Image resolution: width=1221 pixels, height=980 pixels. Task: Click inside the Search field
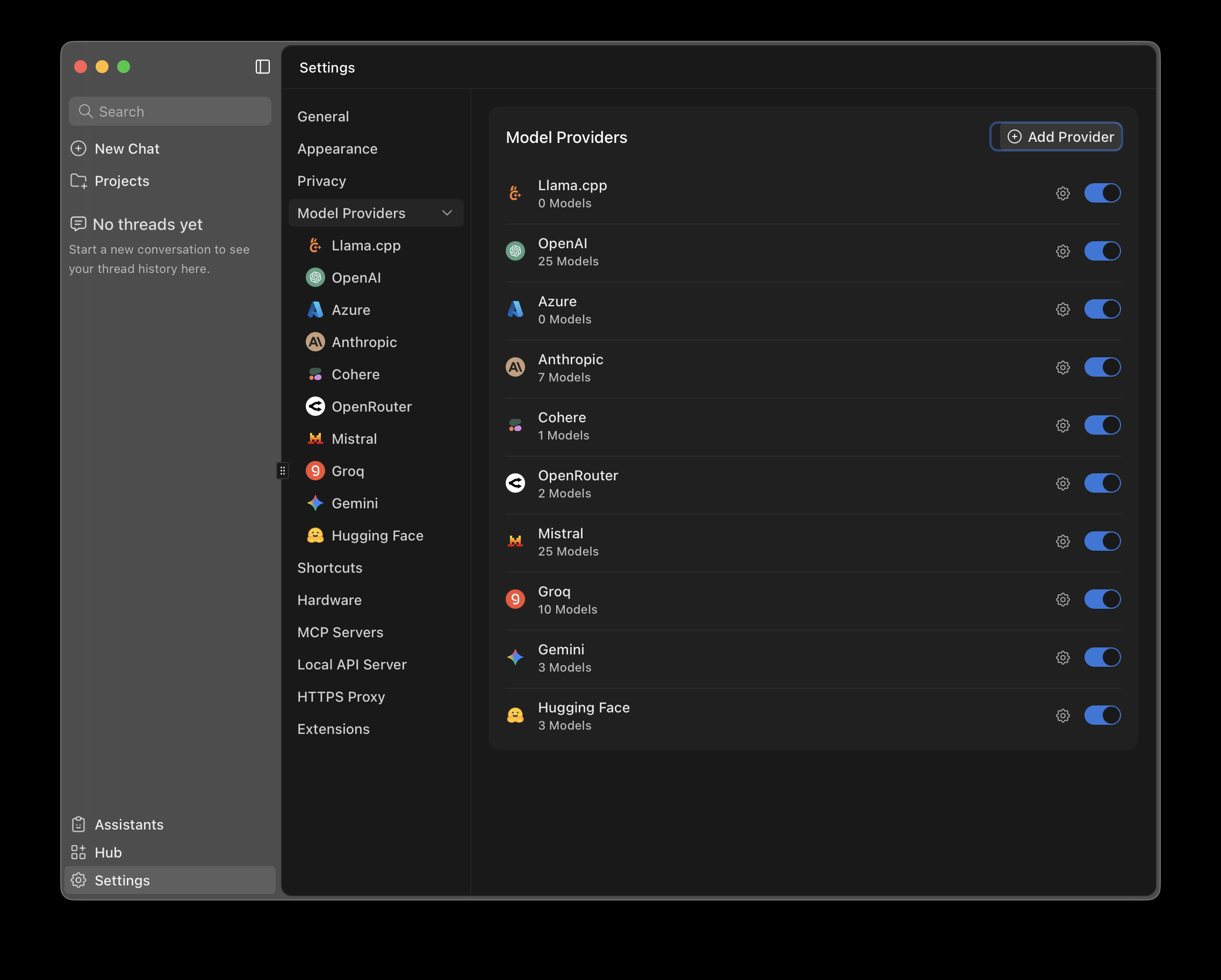pyautogui.click(x=169, y=111)
